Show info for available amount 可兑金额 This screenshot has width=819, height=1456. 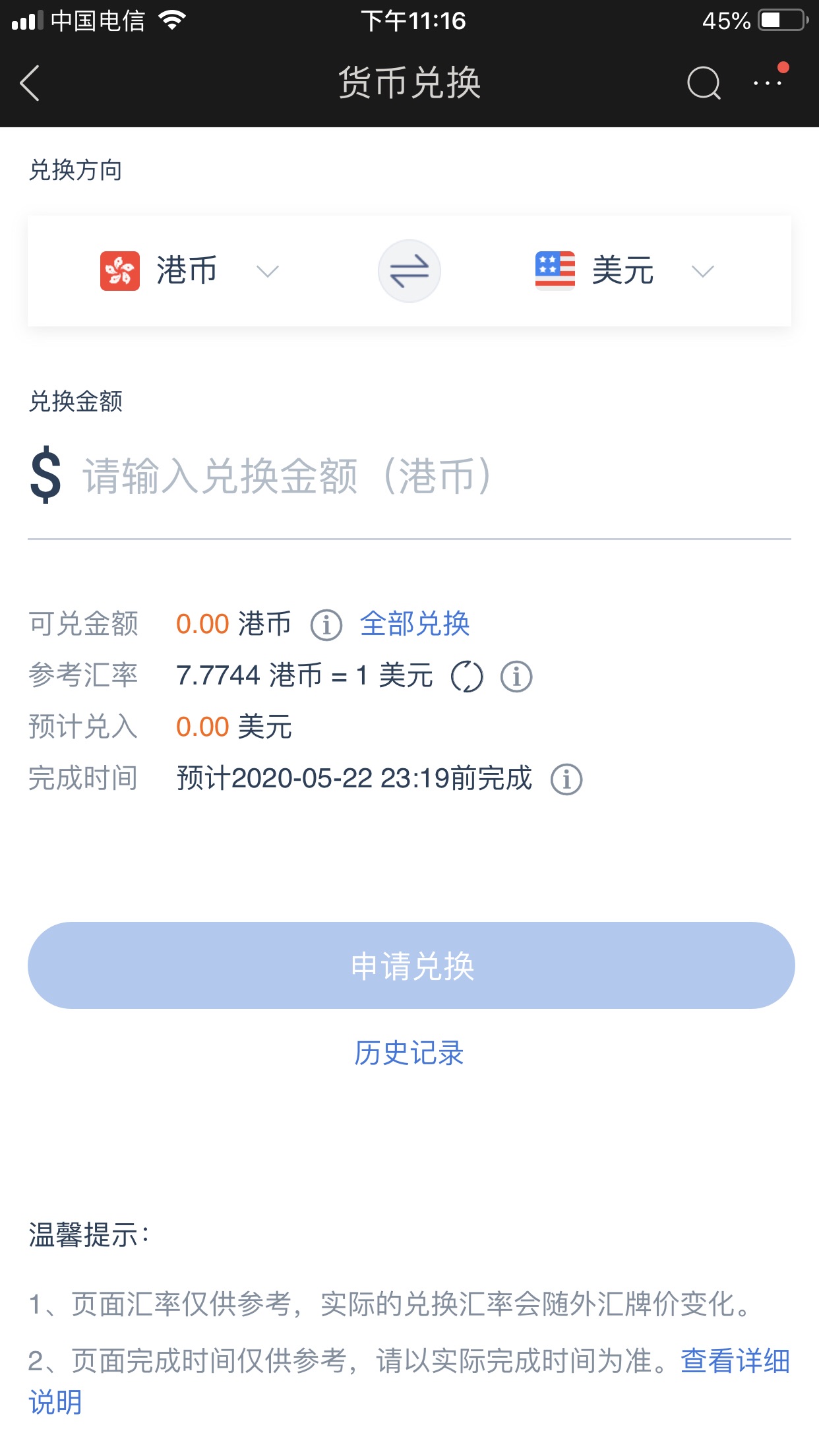tap(326, 625)
